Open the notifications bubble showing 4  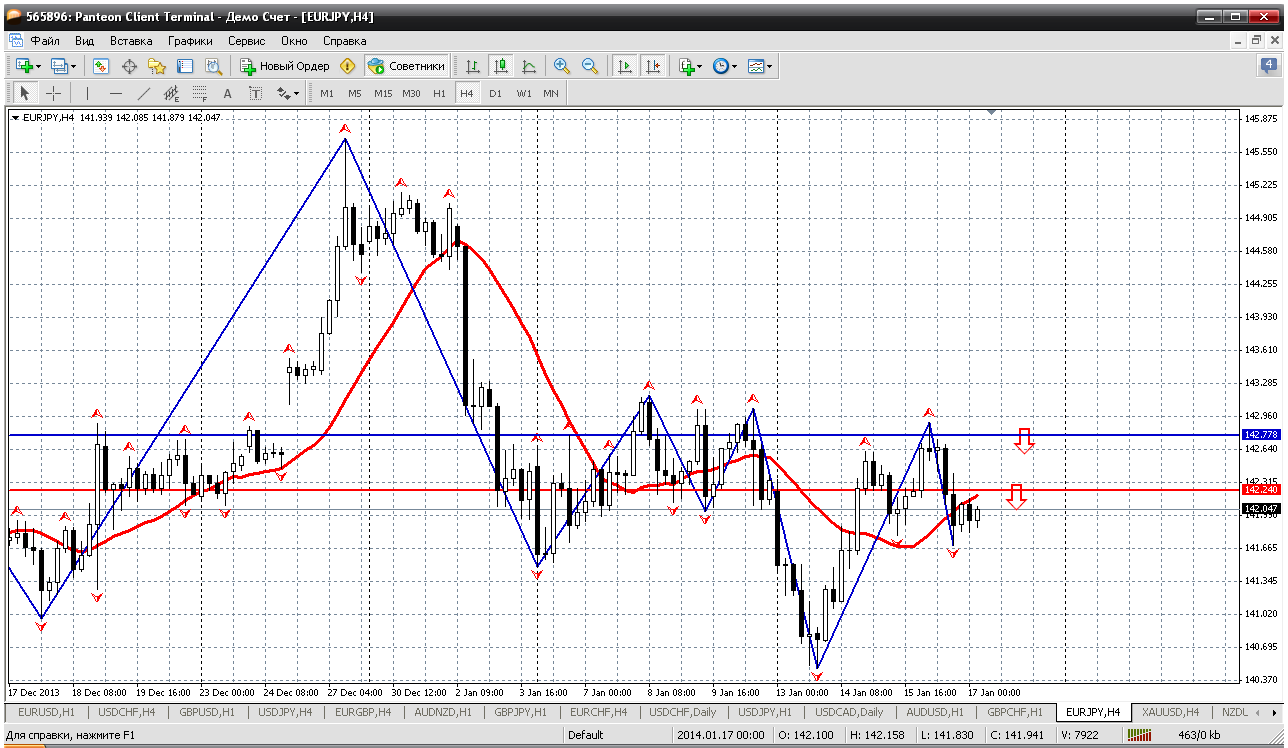[x=1268, y=66]
